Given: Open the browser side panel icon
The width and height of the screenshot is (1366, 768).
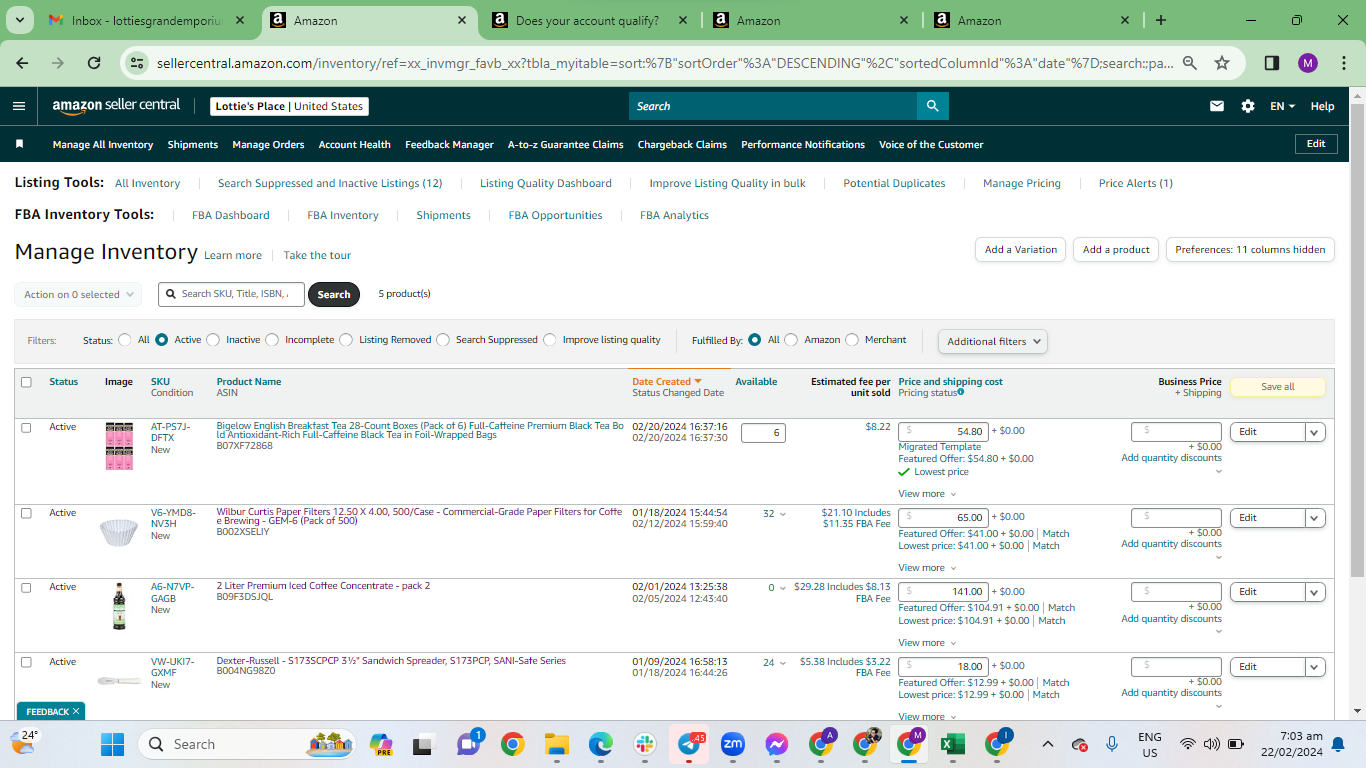Looking at the screenshot, I should pos(1272,63).
